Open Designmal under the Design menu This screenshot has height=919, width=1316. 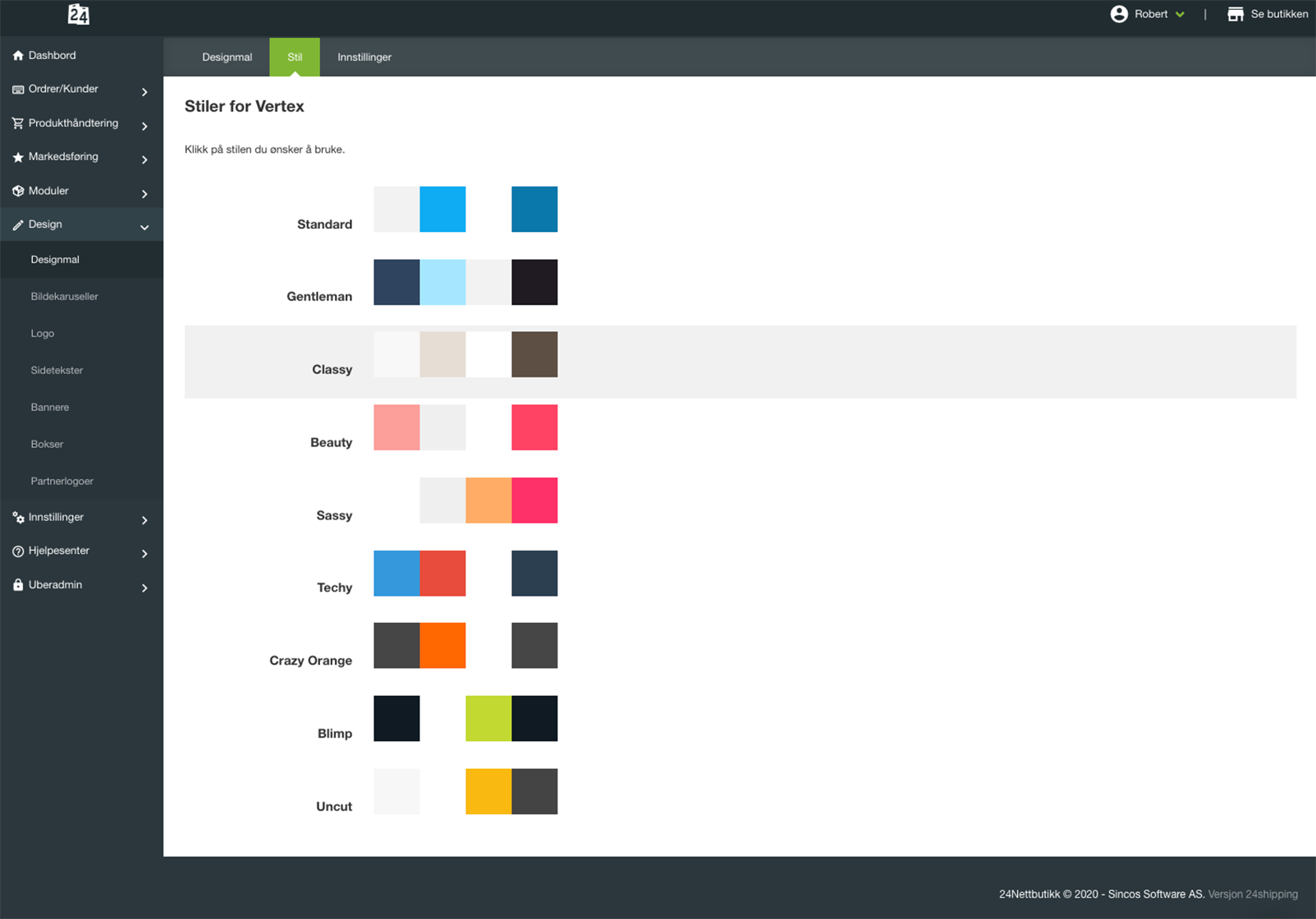pyautogui.click(x=55, y=259)
